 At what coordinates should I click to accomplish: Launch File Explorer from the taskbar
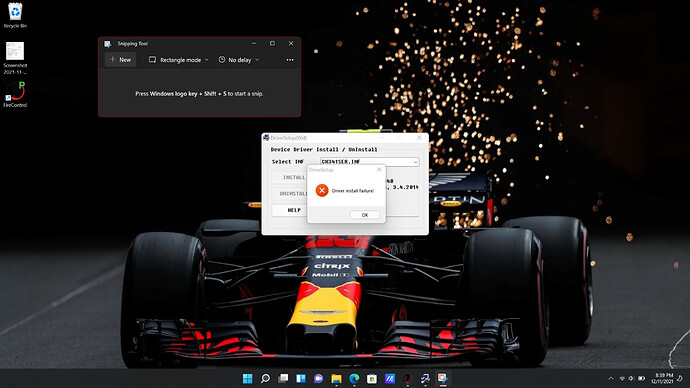pyautogui.click(x=336, y=379)
